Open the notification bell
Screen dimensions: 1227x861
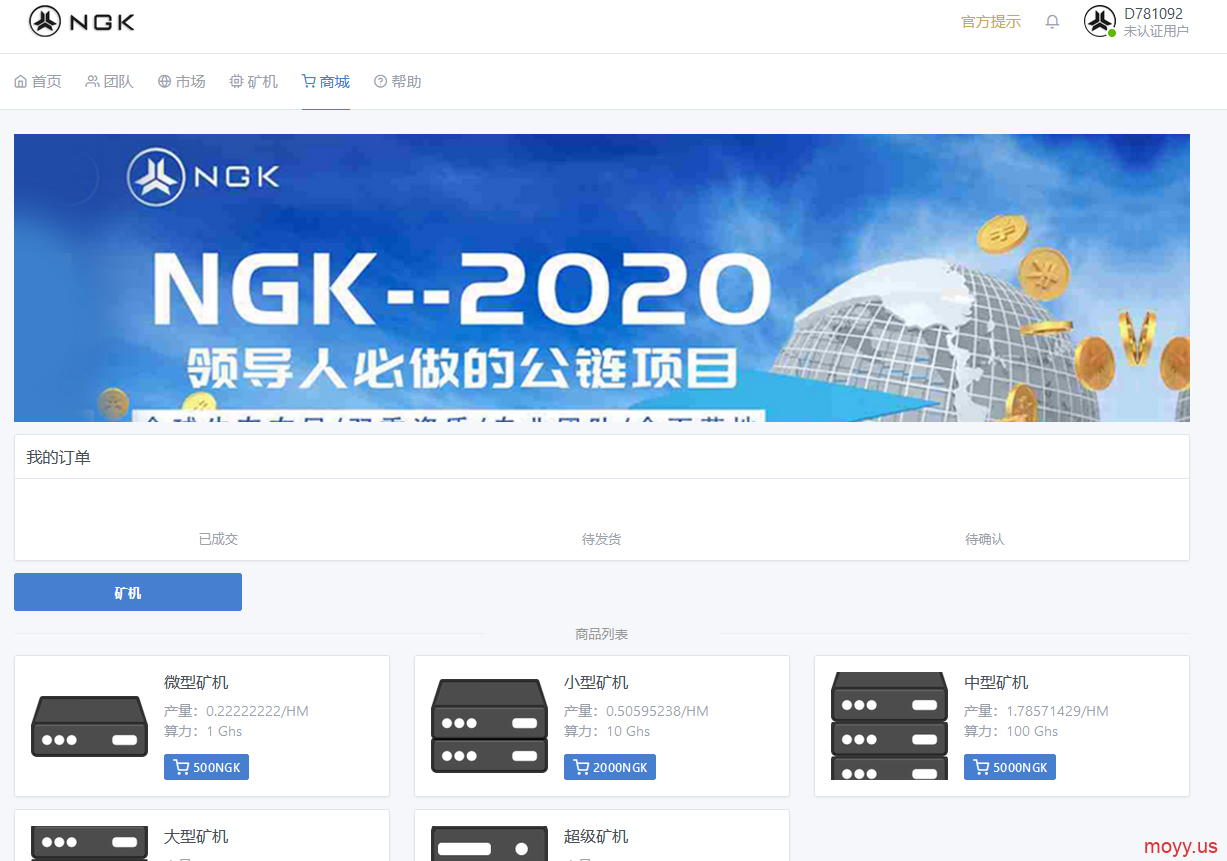point(1052,21)
